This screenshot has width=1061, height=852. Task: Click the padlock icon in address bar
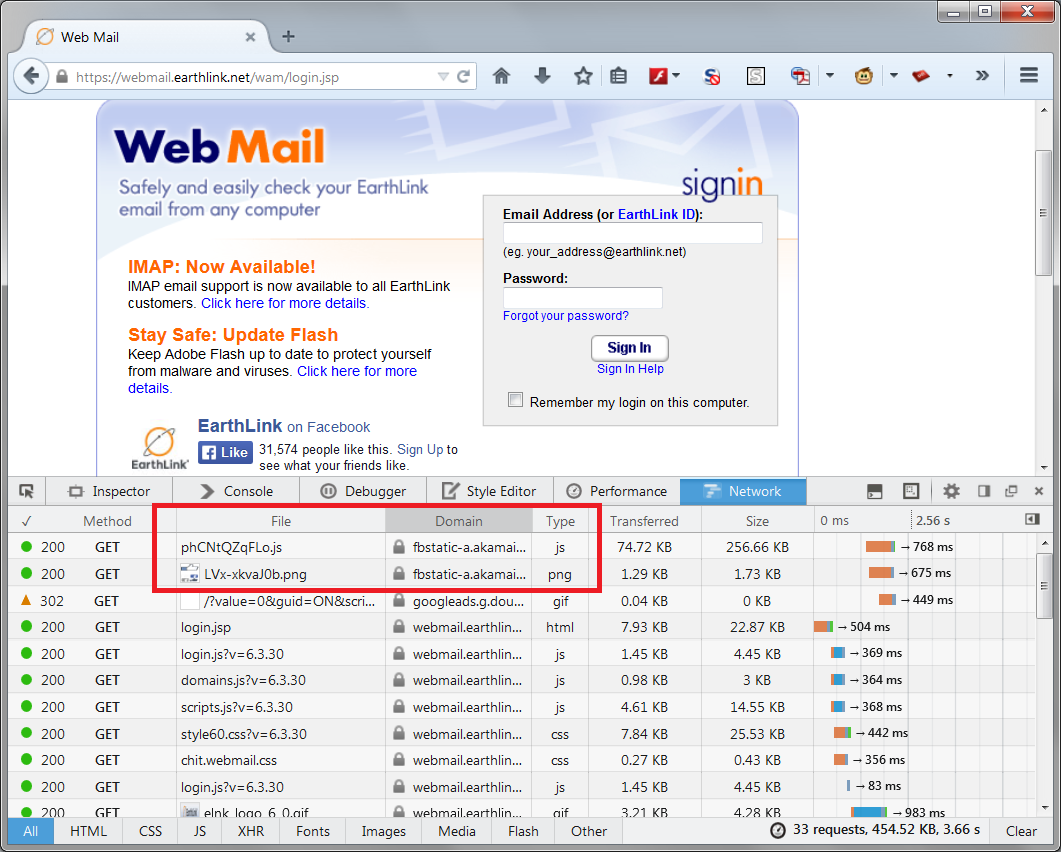point(62,76)
